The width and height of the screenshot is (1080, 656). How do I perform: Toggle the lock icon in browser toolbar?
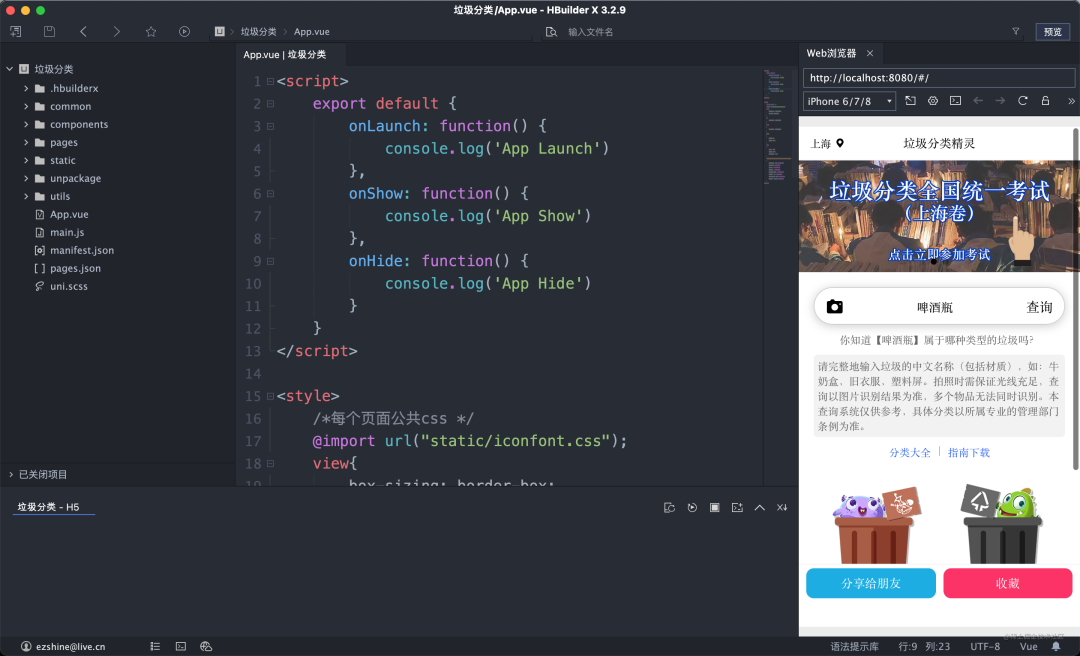1045,101
